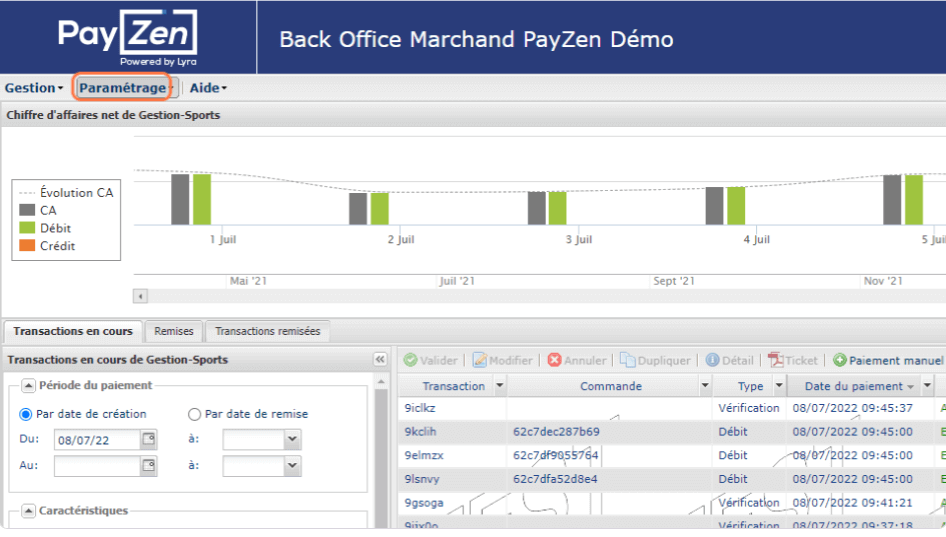Select Par date de création radio button
The height and width of the screenshot is (537, 946).
click(x=26, y=414)
